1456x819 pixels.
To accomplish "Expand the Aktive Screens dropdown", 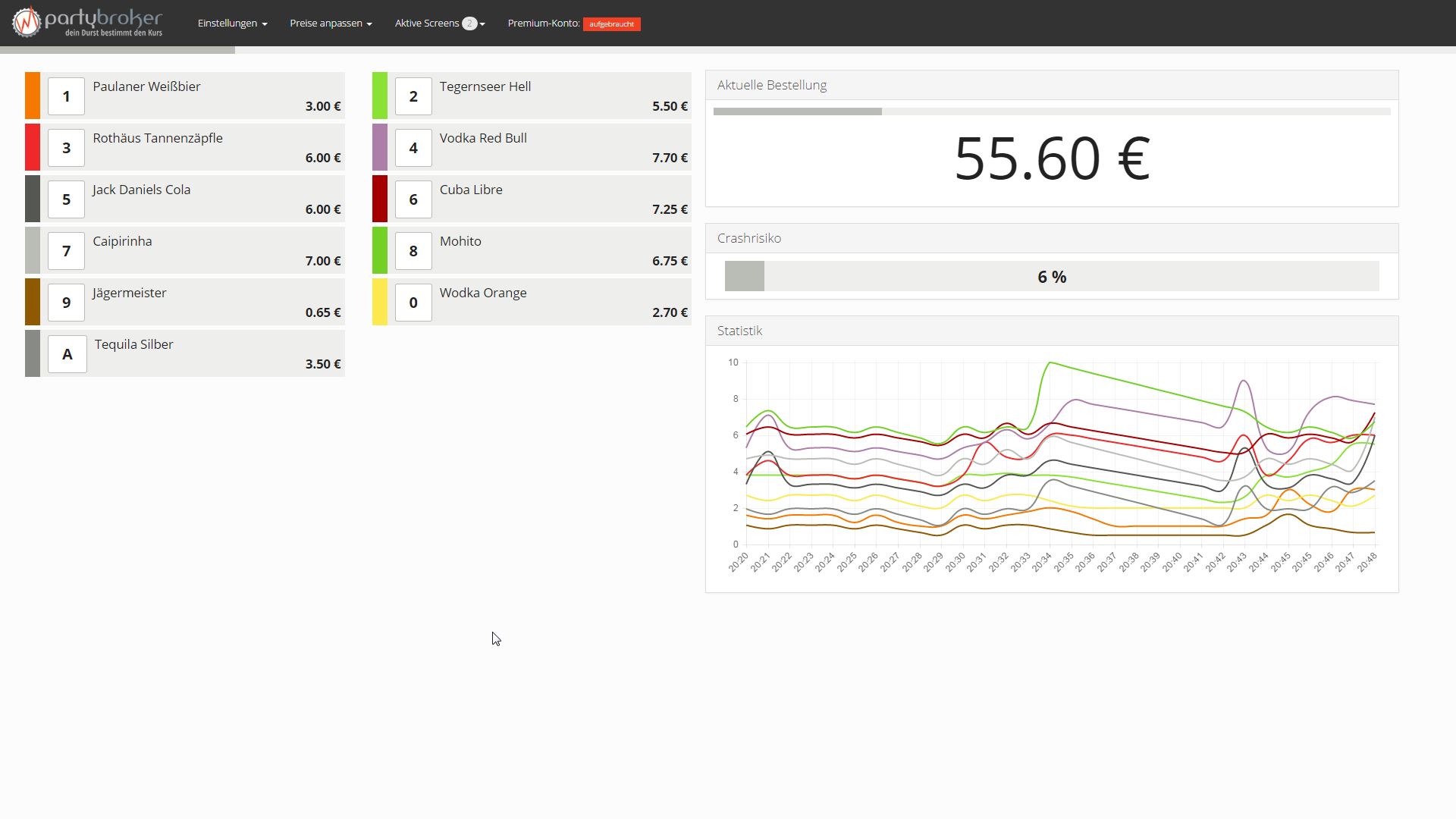I will click(x=440, y=24).
